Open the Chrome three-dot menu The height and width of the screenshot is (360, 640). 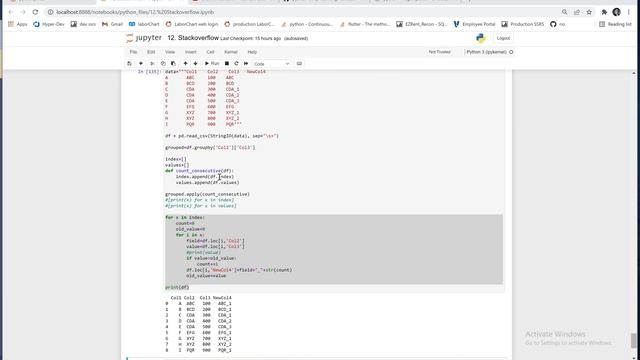coord(629,12)
